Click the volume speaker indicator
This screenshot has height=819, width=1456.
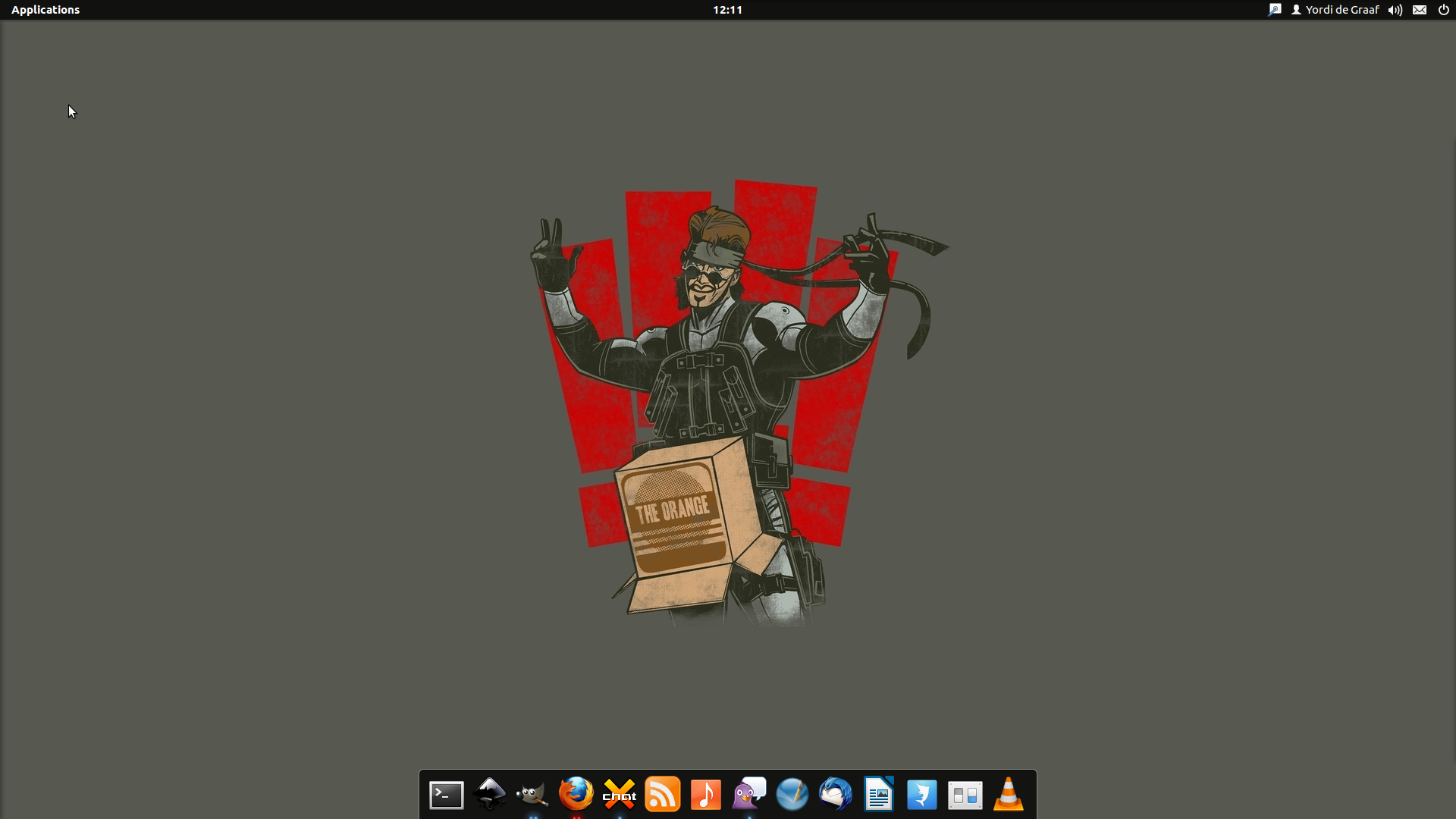pyautogui.click(x=1395, y=10)
